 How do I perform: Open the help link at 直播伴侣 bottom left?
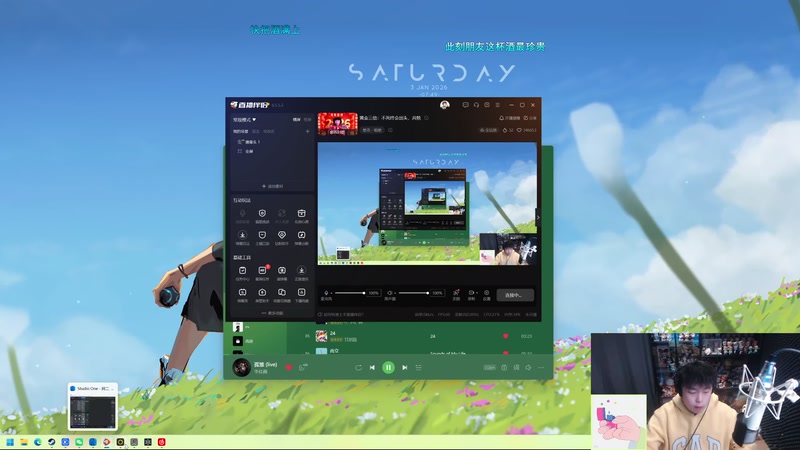(341, 315)
